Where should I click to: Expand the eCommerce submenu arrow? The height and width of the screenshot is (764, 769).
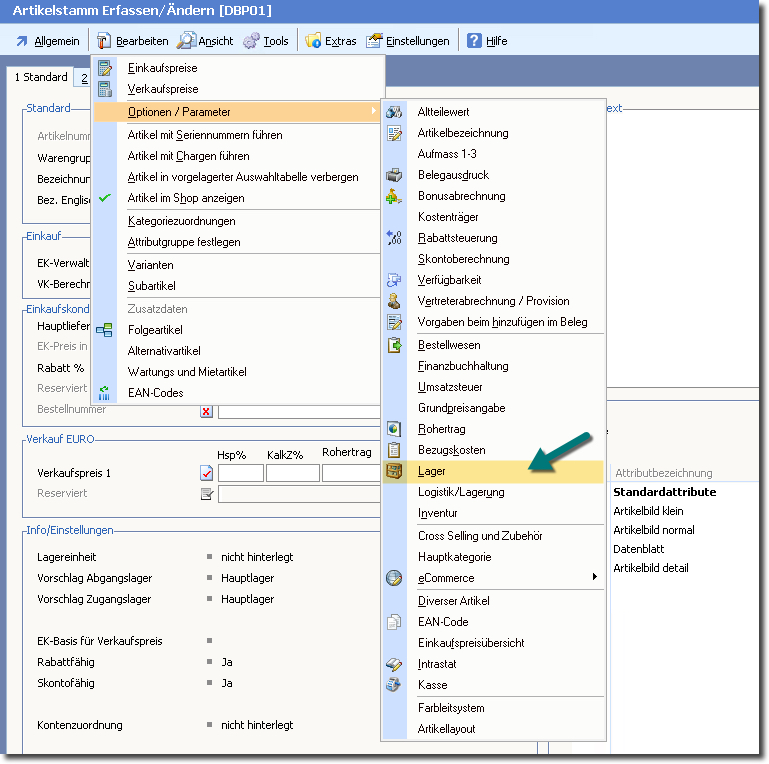pos(595,577)
